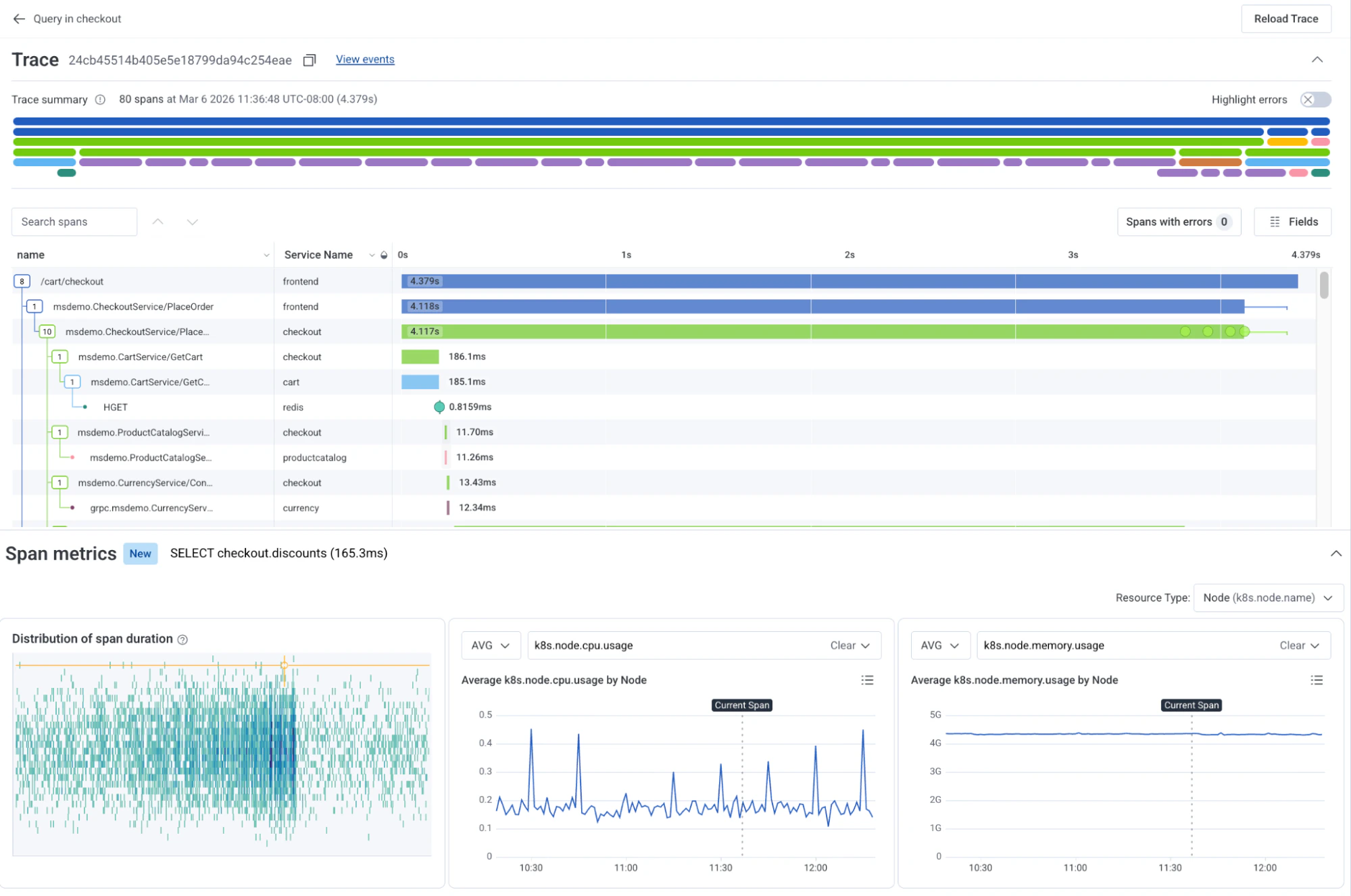
Task: Go to previous span search result arrow
Action: 157,222
